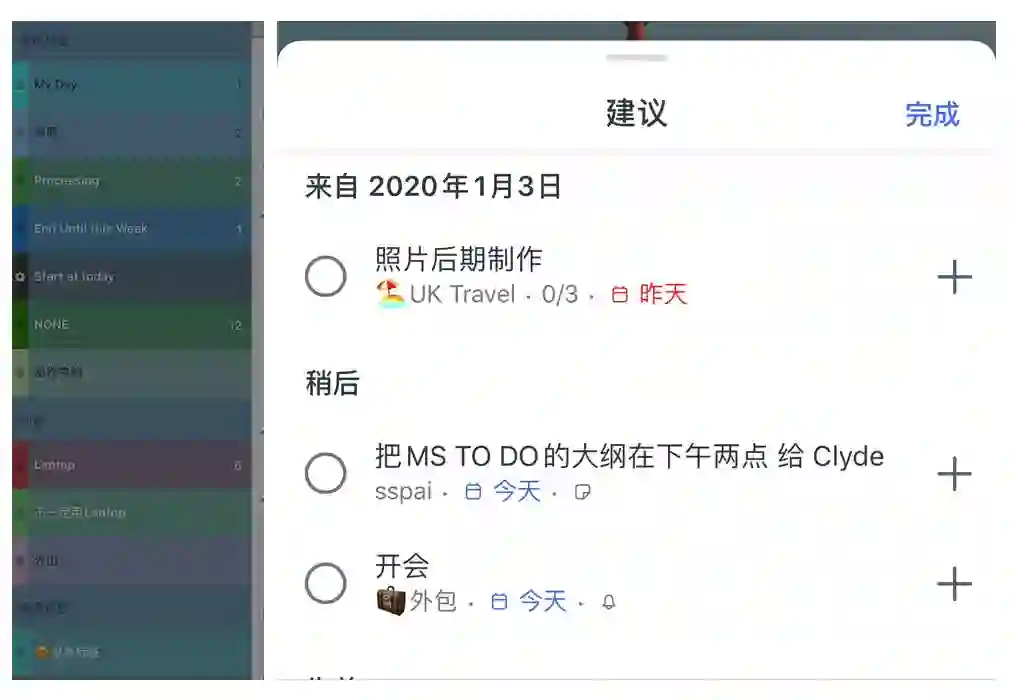The image size is (1015, 700).
Task: Click the briefcase icon next to 外包
Action: [x=391, y=601]
